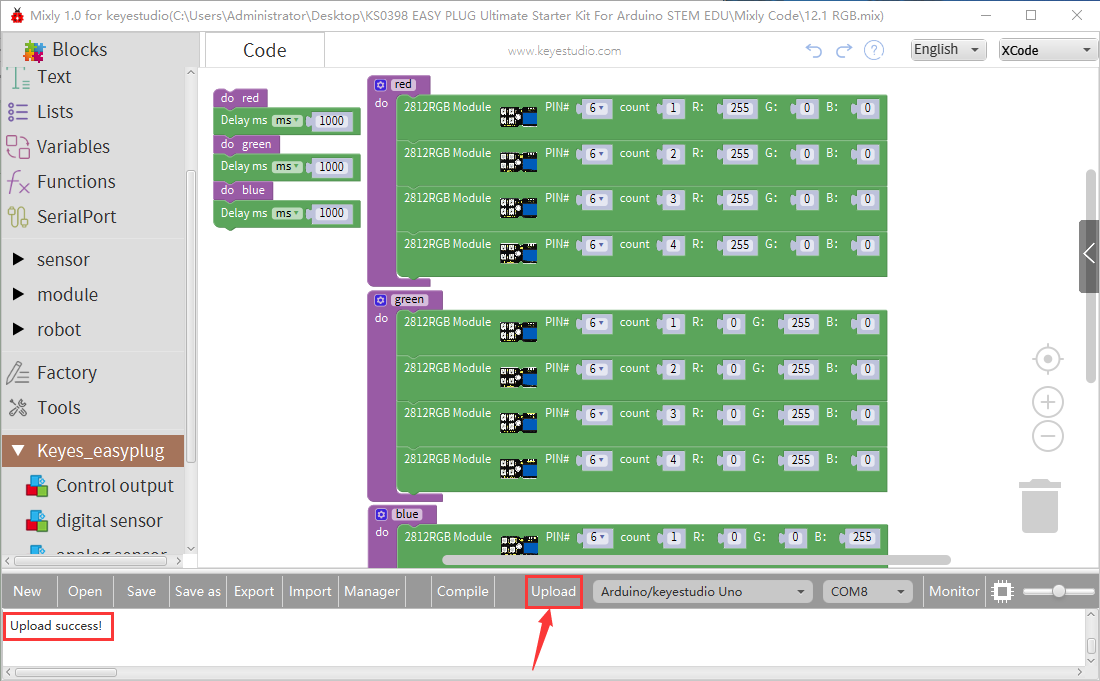Click the zoom in plus icon
Screen dimensions: 1100x681
tap(1047, 403)
